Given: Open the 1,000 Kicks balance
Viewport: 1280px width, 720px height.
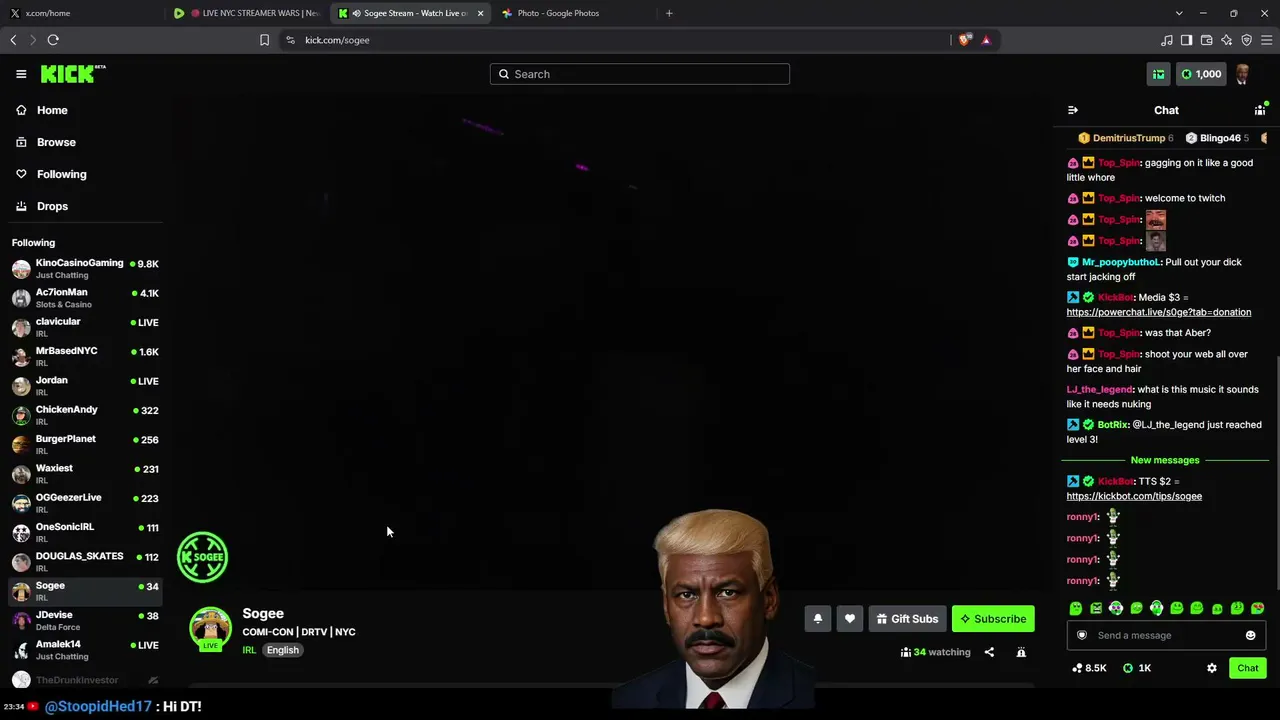Looking at the screenshot, I should 1200,74.
